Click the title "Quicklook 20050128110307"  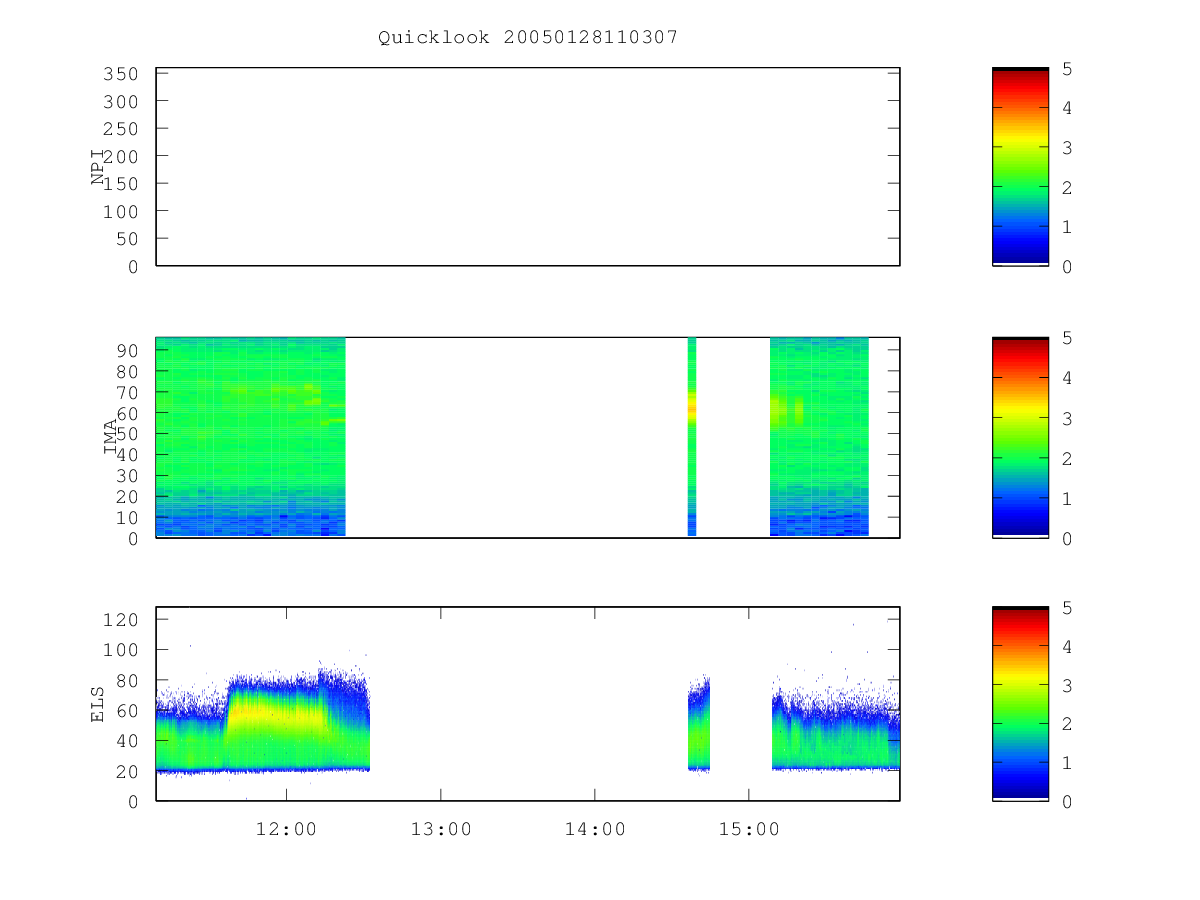(528, 37)
